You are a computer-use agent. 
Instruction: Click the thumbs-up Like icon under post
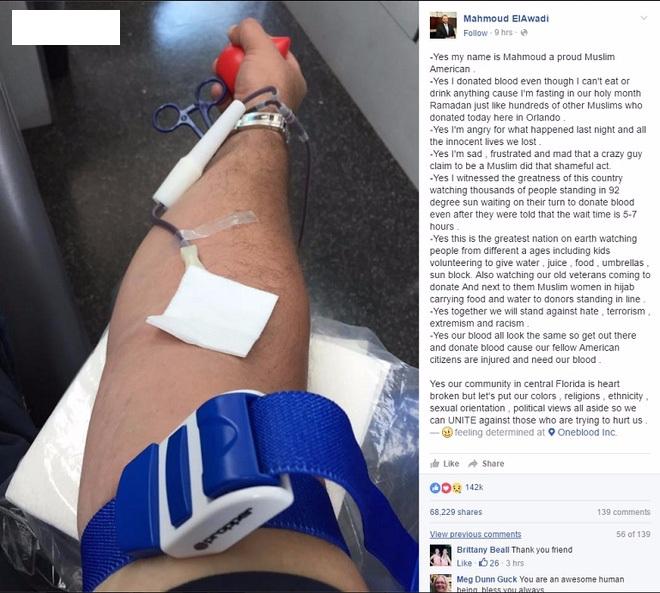(435, 463)
